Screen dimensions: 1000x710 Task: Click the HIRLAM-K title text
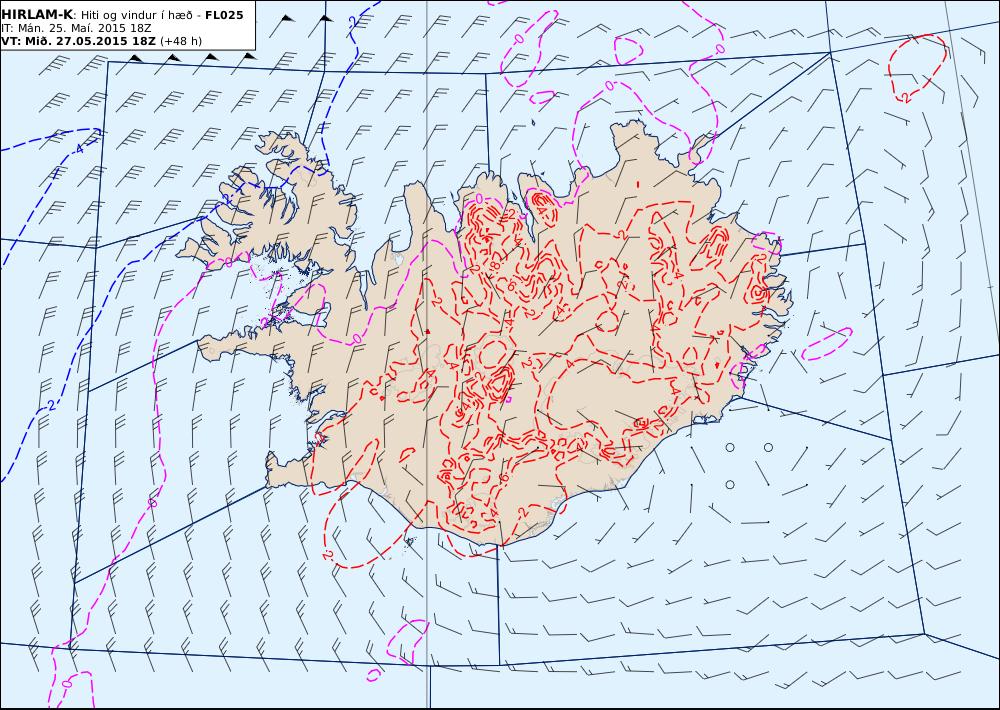(37, 15)
